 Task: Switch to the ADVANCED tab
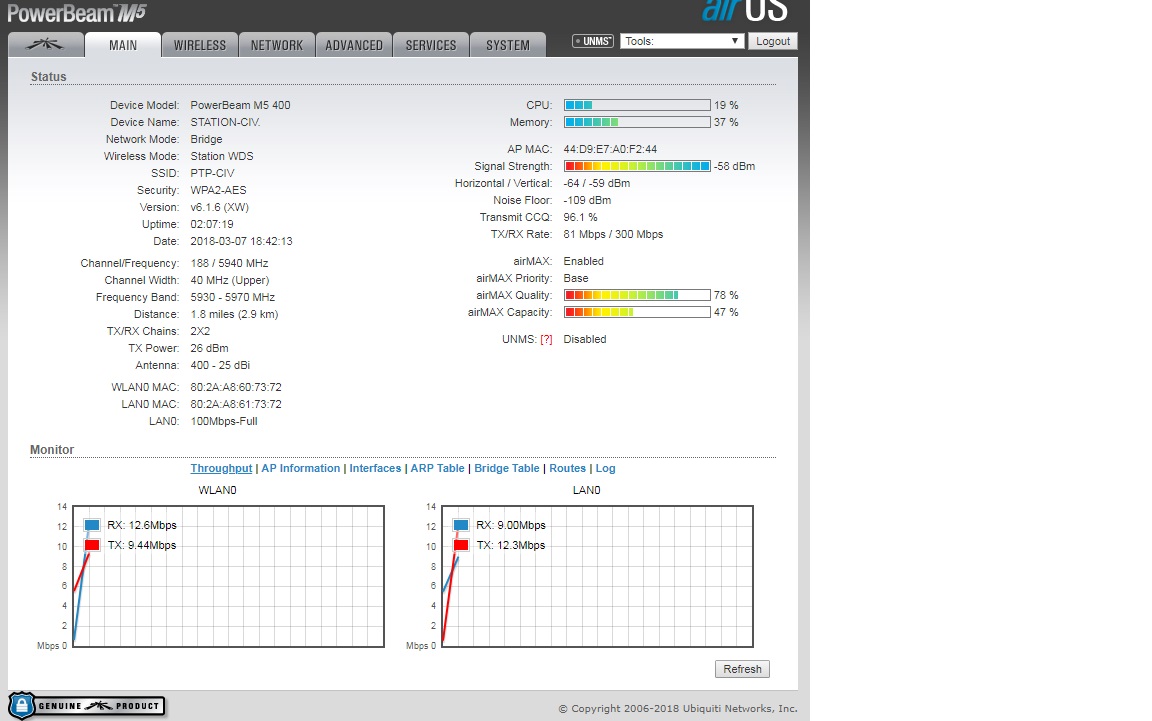[x=354, y=45]
